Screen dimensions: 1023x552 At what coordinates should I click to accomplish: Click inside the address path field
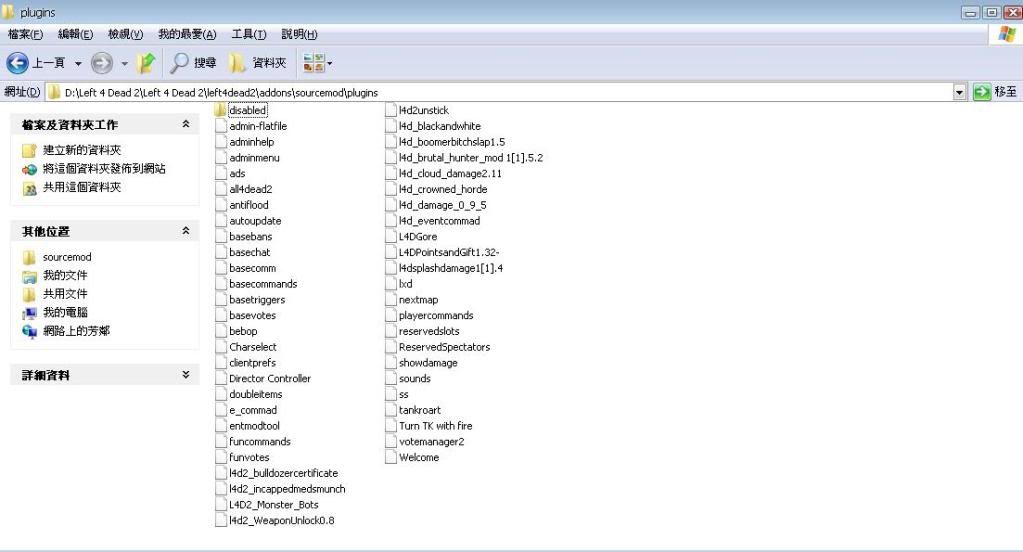[x=500, y=92]
